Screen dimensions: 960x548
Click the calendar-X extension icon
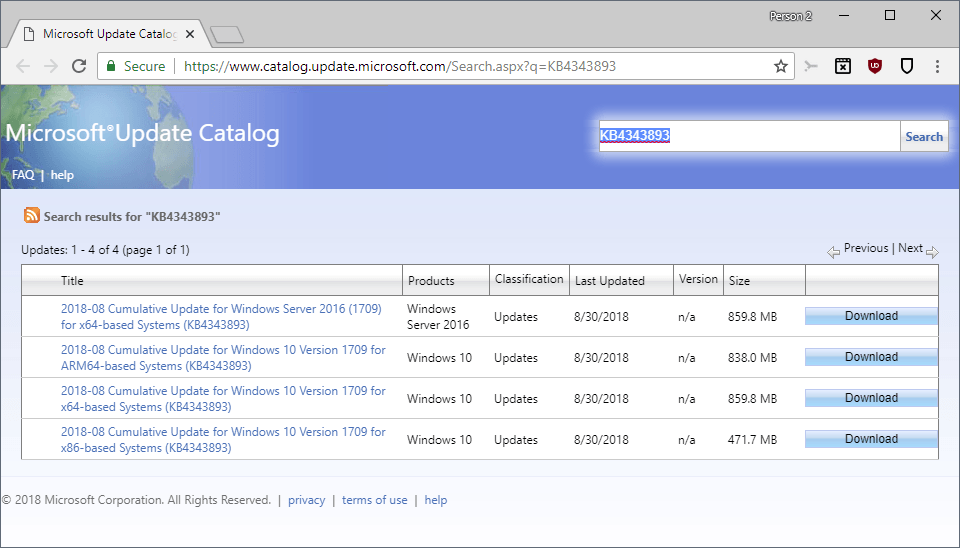843,66
